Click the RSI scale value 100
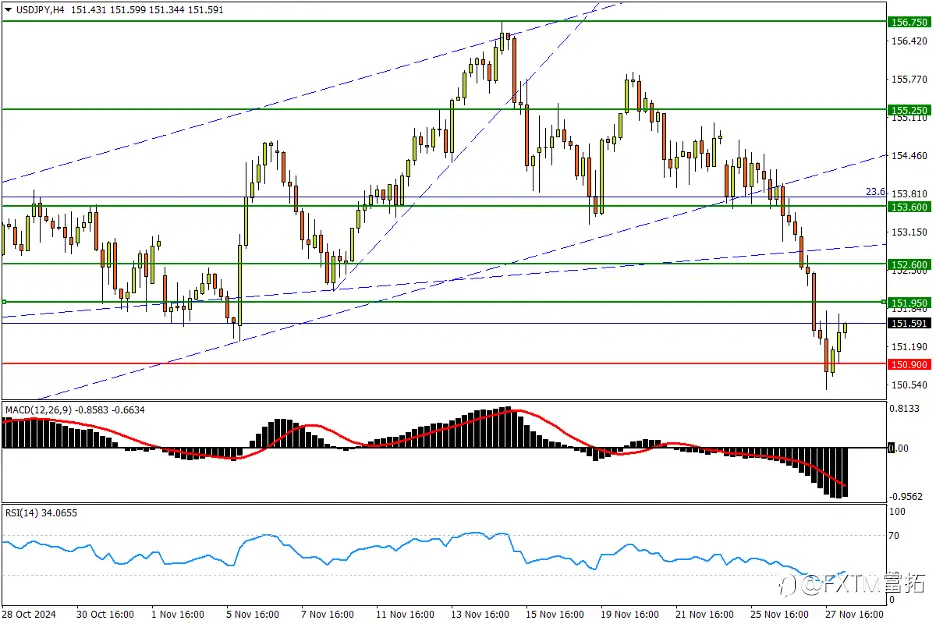Image resolution: width=936 pixels, height=624 pixels. 897,512
